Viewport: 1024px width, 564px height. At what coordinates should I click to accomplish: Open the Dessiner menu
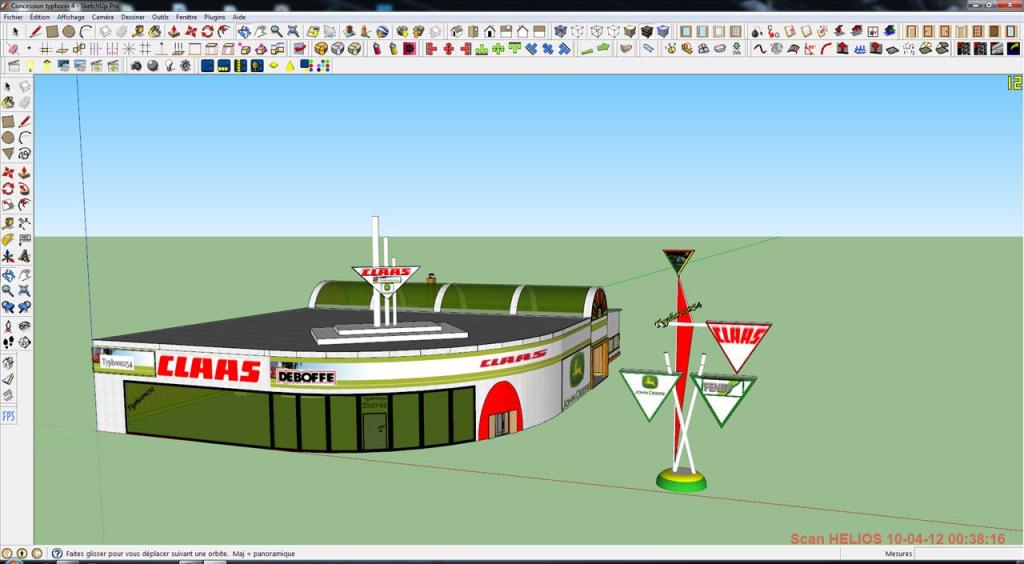[133, 17]
